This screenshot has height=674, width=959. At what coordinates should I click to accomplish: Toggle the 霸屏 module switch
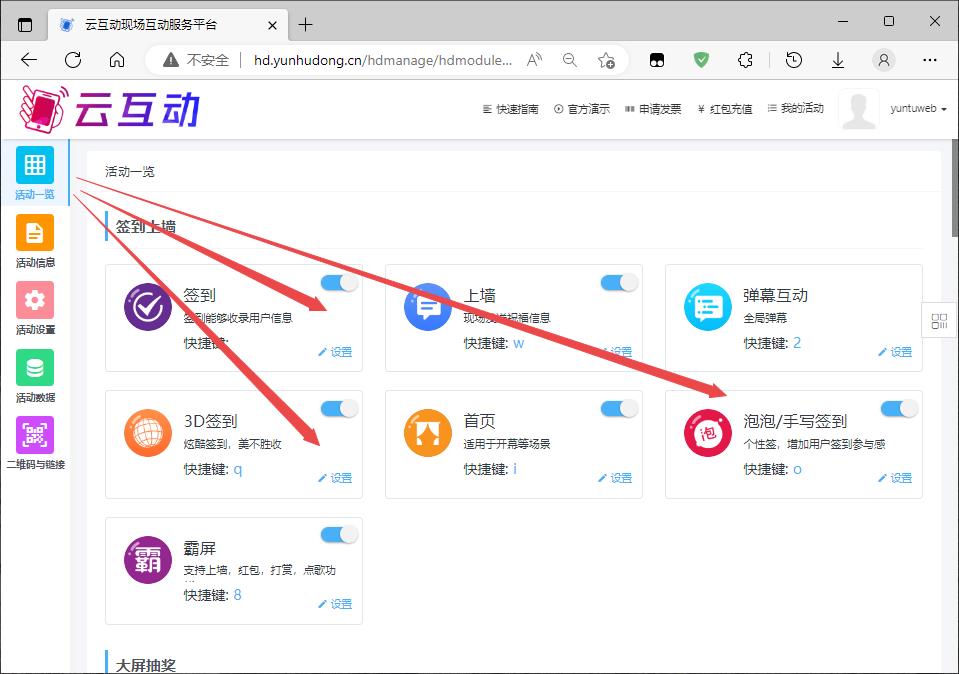click(339, 535)
